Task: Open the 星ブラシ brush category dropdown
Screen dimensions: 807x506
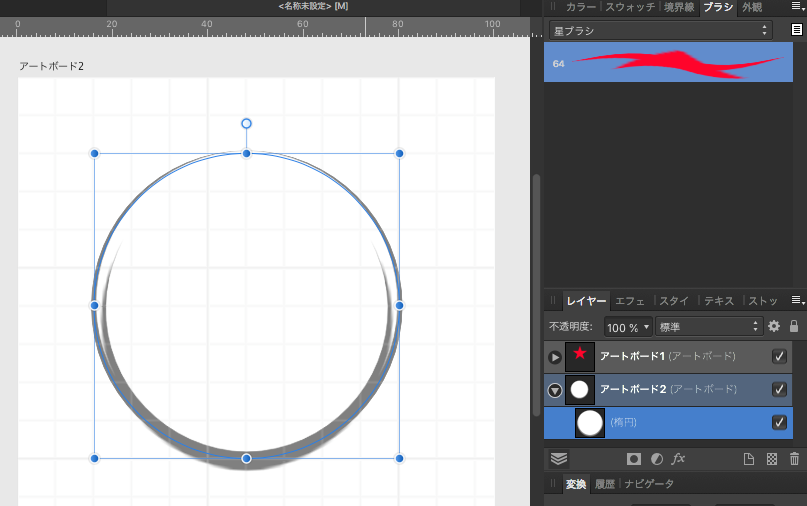Action: coord(661,30)
